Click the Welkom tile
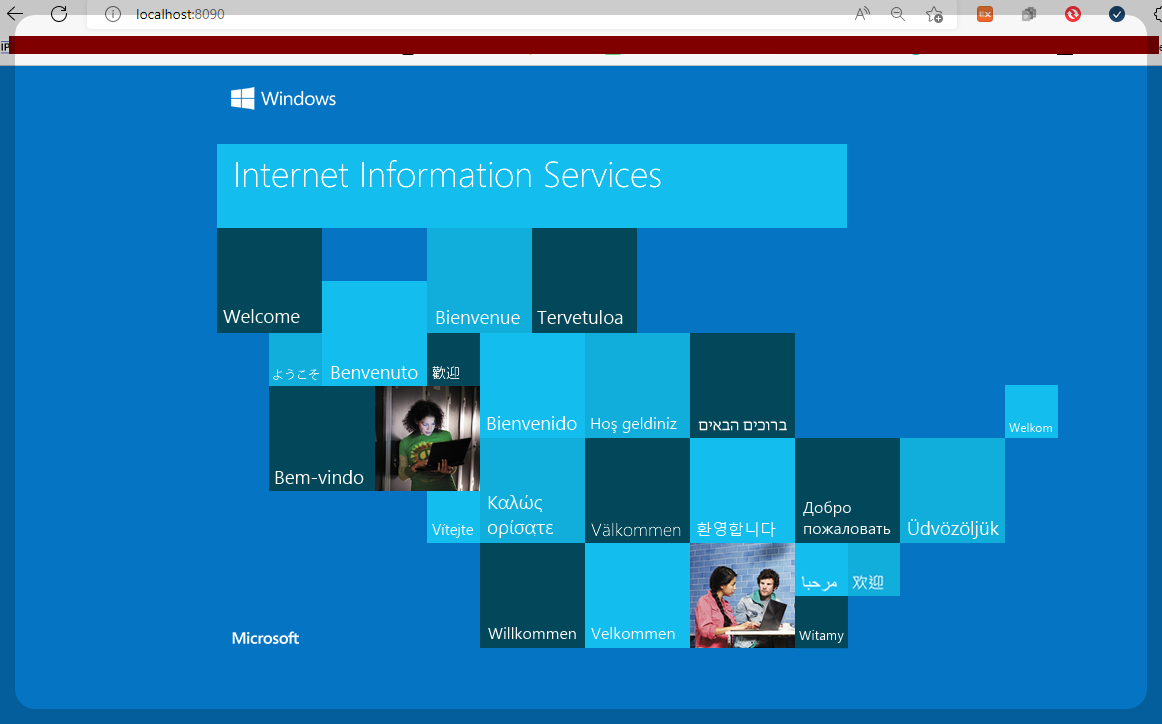Viewport: 1162px width, 724px height. (x=1031, y=411)
